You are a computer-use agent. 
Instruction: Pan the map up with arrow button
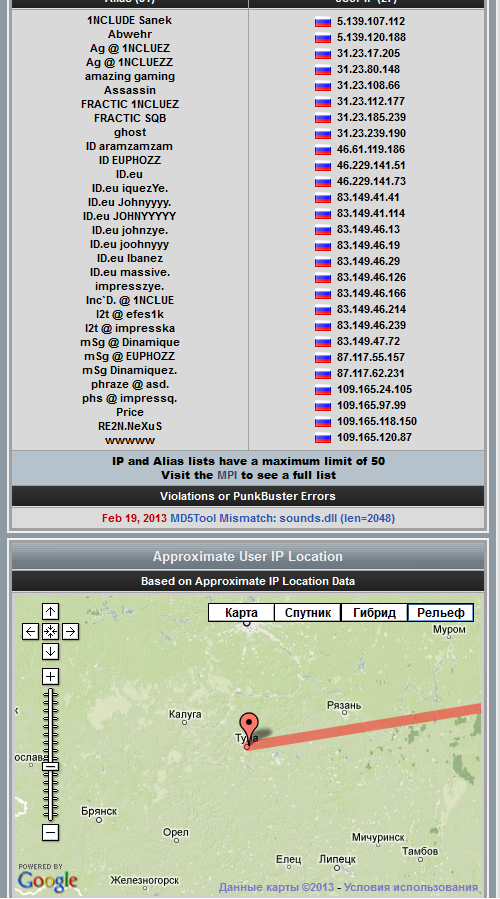tap(50, 612)
